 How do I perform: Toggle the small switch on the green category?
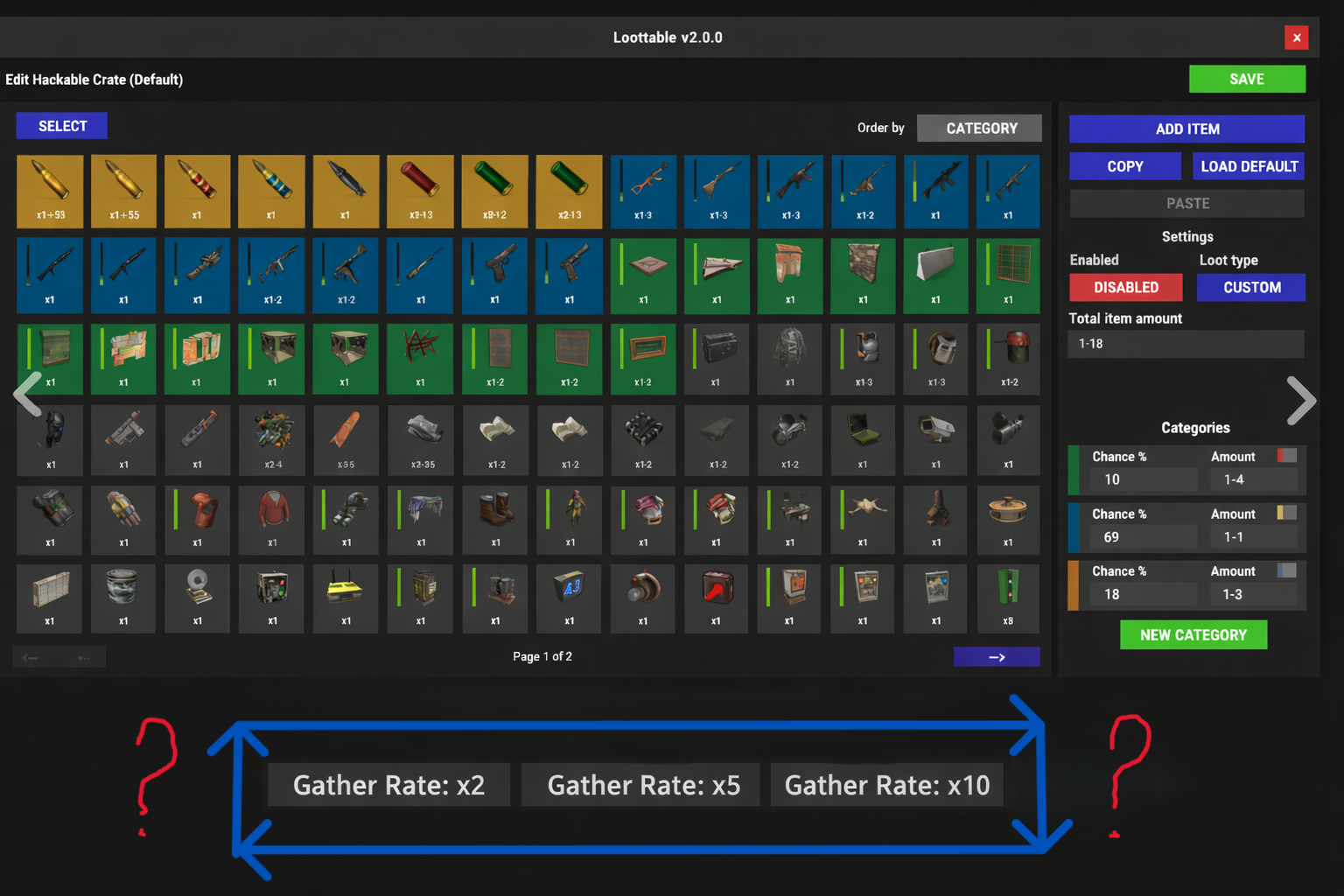[x=1286, y=456]
